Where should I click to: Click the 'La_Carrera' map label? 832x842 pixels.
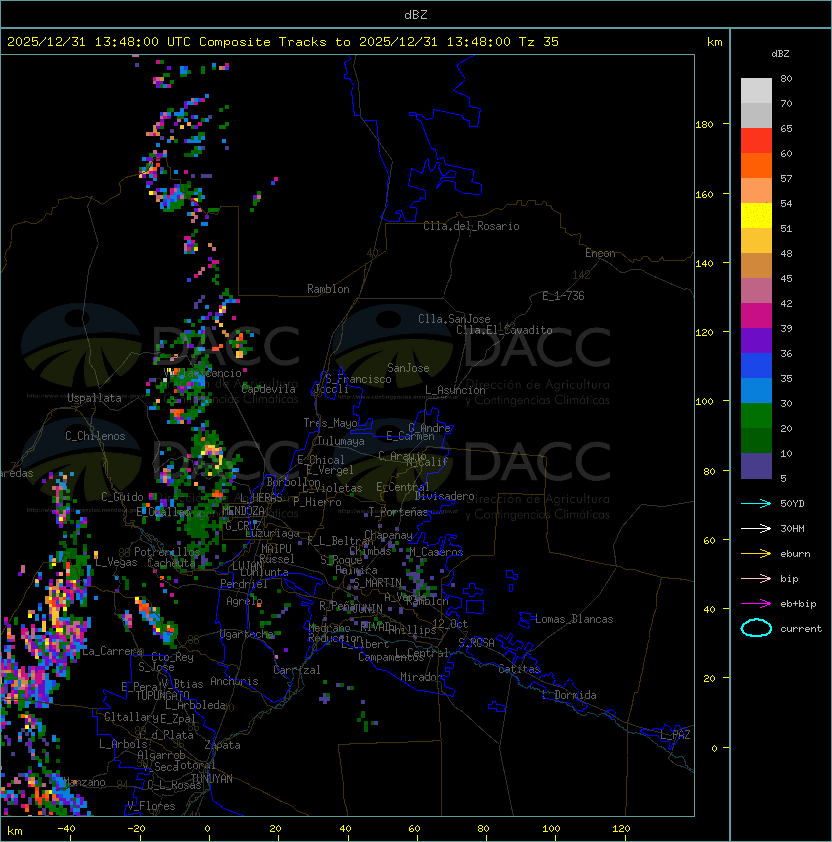(x=112, y=651)
